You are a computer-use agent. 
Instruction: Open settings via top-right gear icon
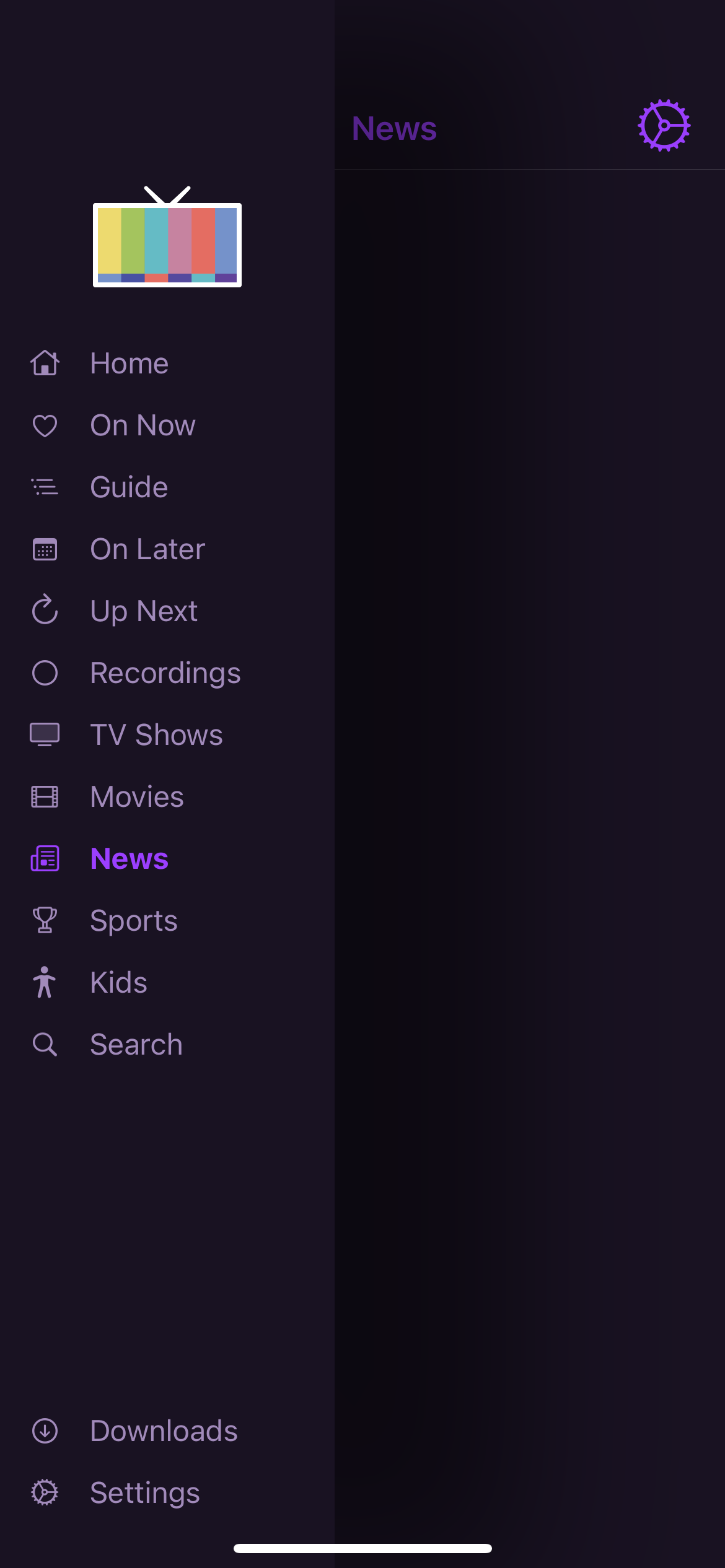[x=664, y=126]
